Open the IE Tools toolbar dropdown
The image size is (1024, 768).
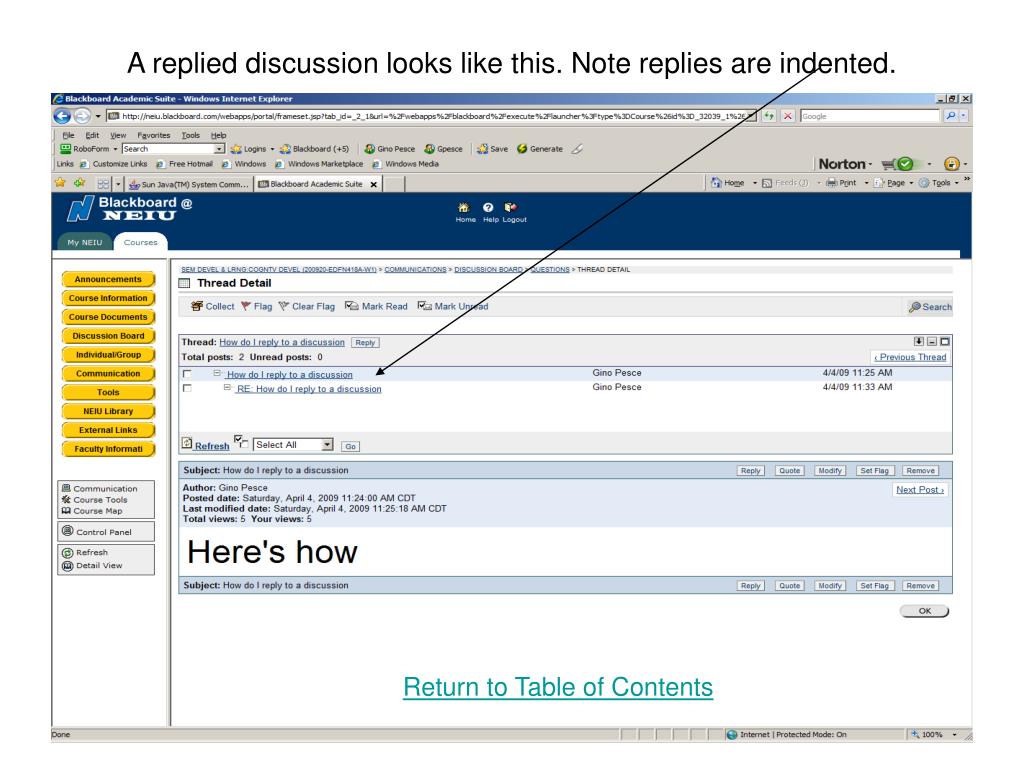[939, 183]
